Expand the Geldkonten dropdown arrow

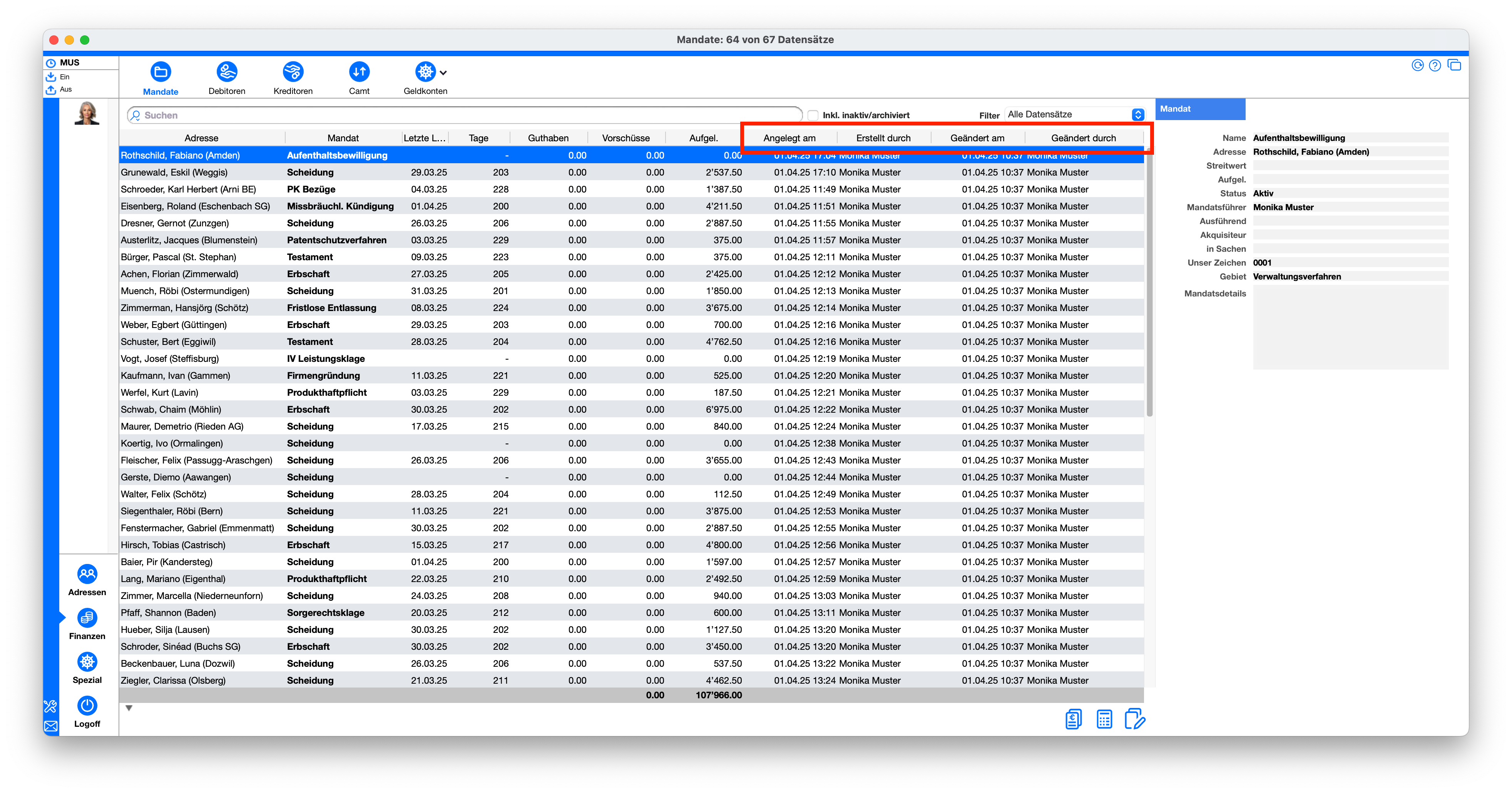tap(443, 74)
